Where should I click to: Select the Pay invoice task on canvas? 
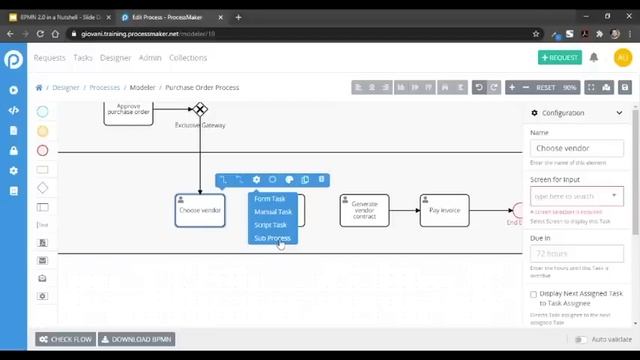444,211
